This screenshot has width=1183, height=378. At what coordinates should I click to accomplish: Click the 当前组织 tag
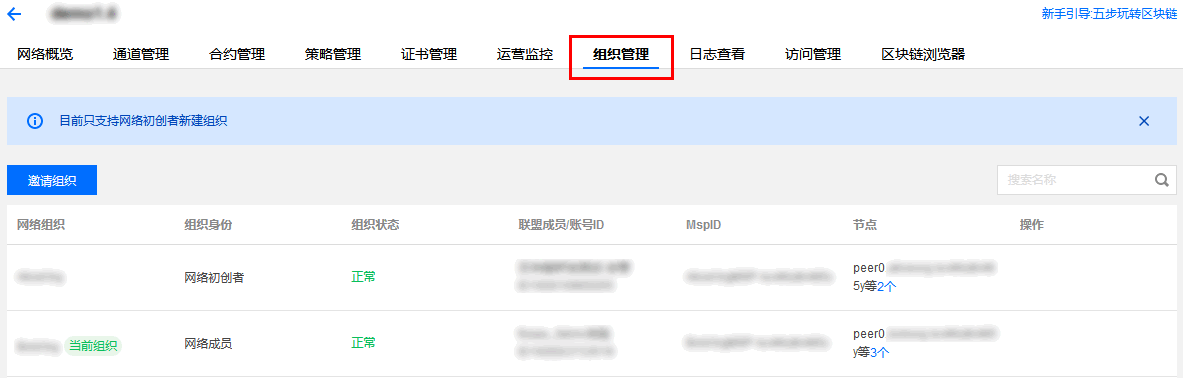93,346
